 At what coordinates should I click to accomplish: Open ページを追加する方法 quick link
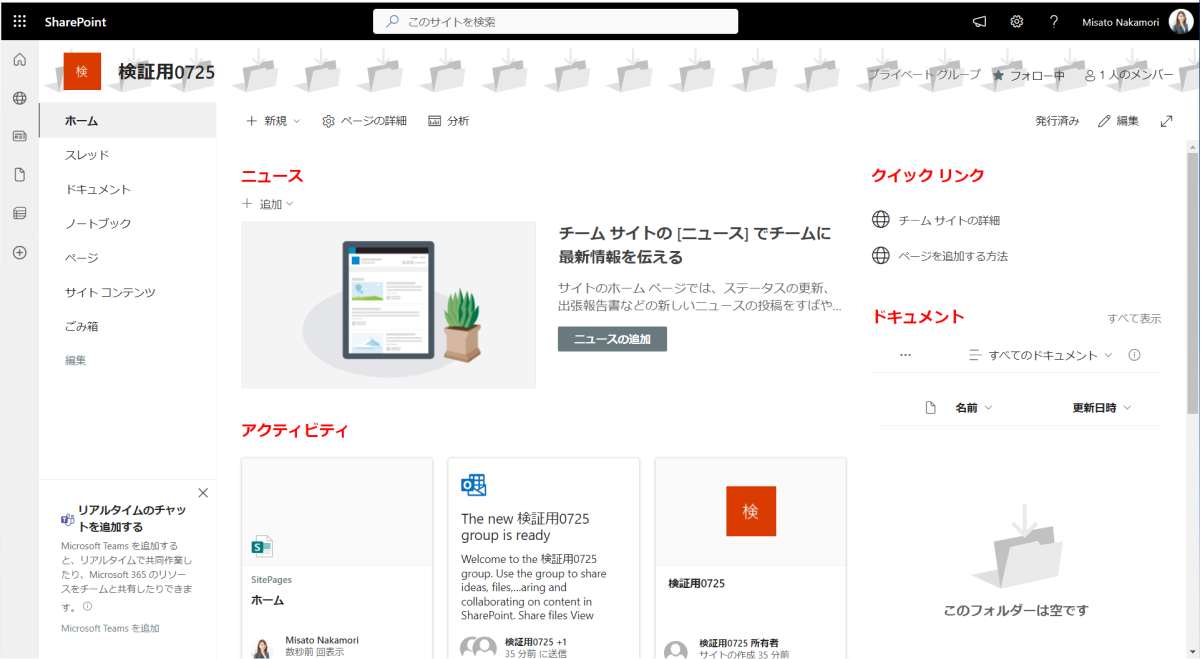(x=953, y=256)
